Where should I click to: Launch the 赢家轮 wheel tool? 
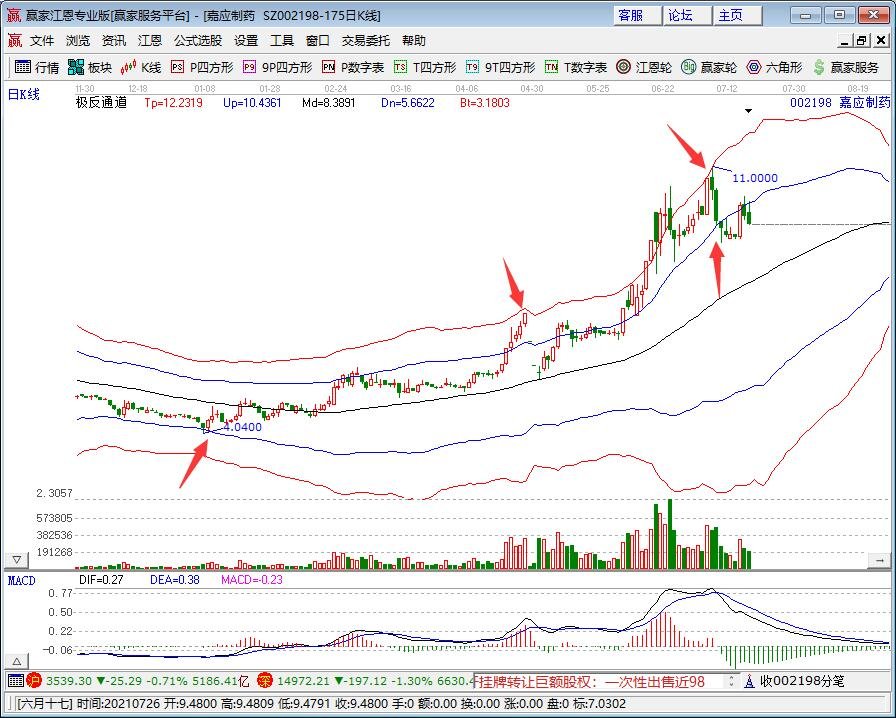click(709, 67)
